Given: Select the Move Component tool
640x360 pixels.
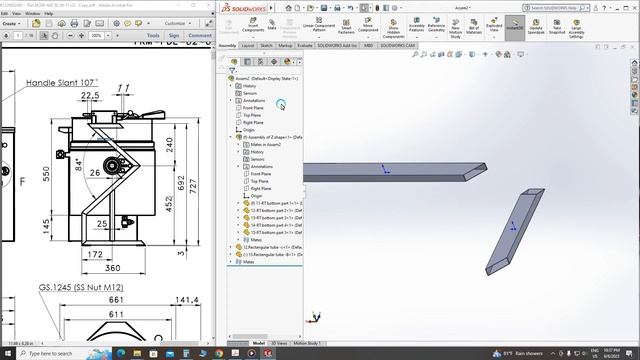Looking at the screenshot, I should point(368,25).
